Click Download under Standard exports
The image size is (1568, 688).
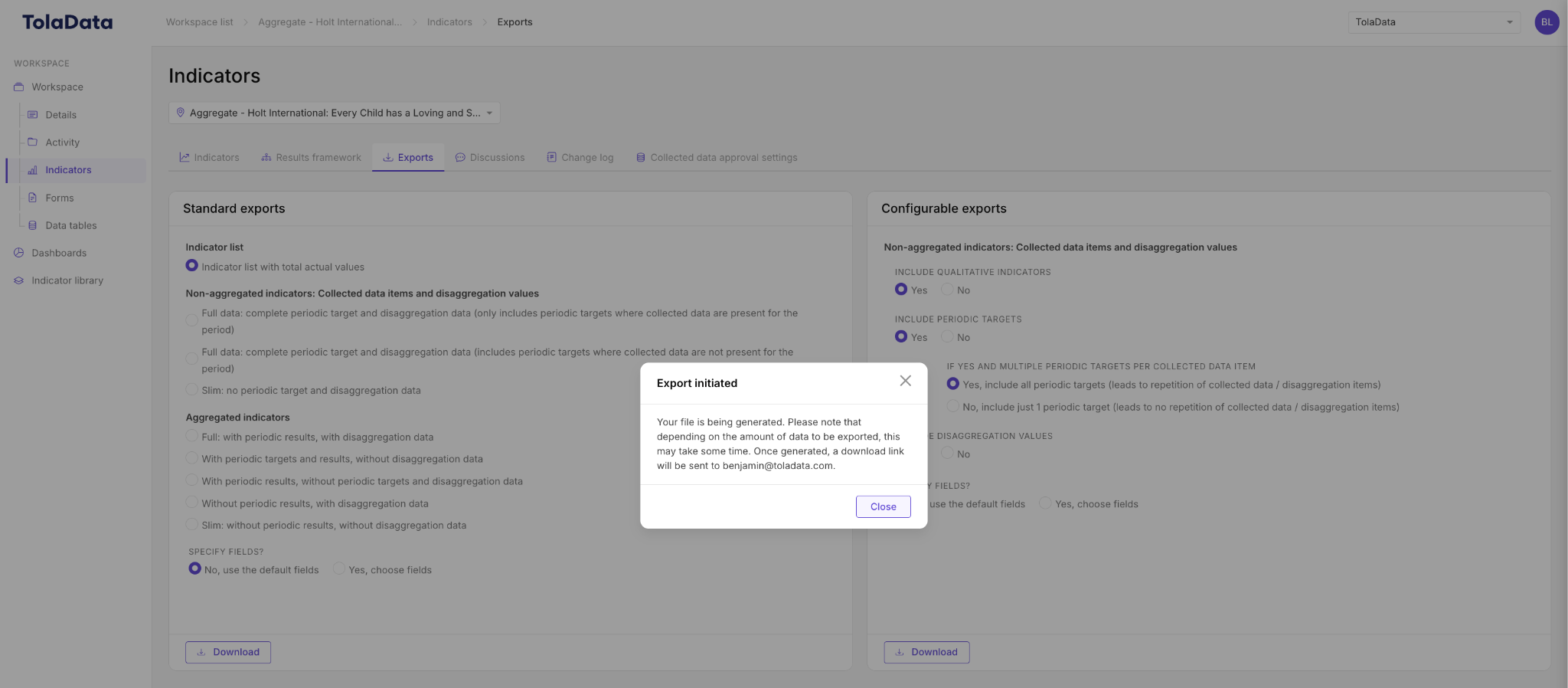pyautogui.click(x=228, y=652)
